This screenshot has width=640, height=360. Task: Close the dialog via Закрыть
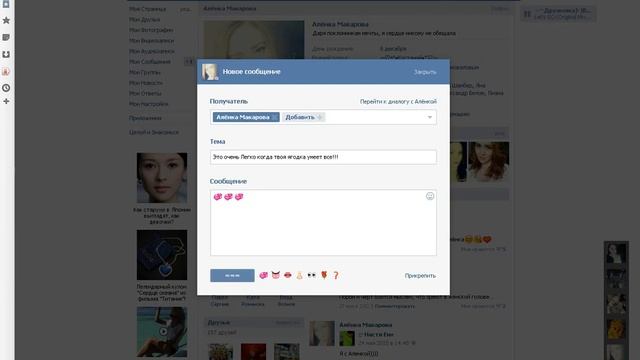[425, 72]
